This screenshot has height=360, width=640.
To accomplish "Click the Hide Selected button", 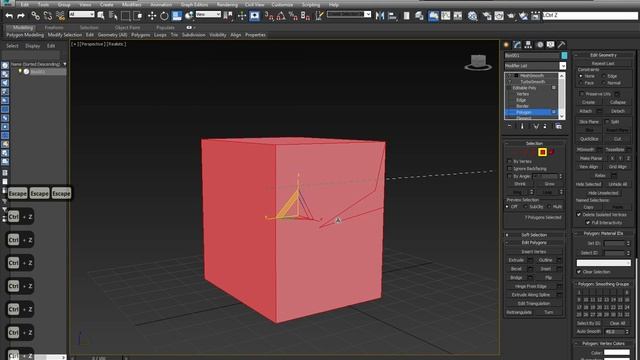I will (x=588, y=184).
